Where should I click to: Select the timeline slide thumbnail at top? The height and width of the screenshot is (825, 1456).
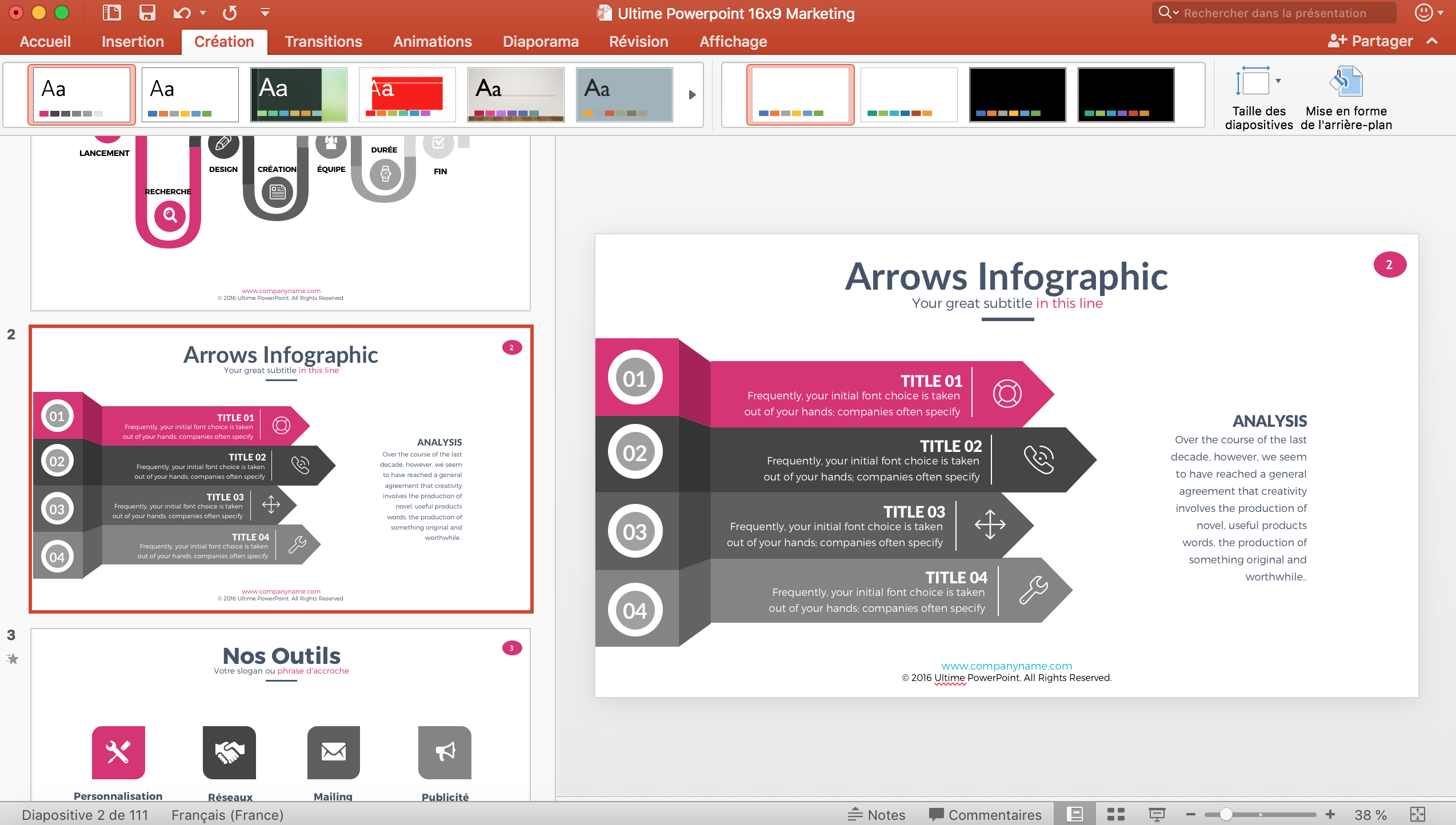[x=281, y=223]
